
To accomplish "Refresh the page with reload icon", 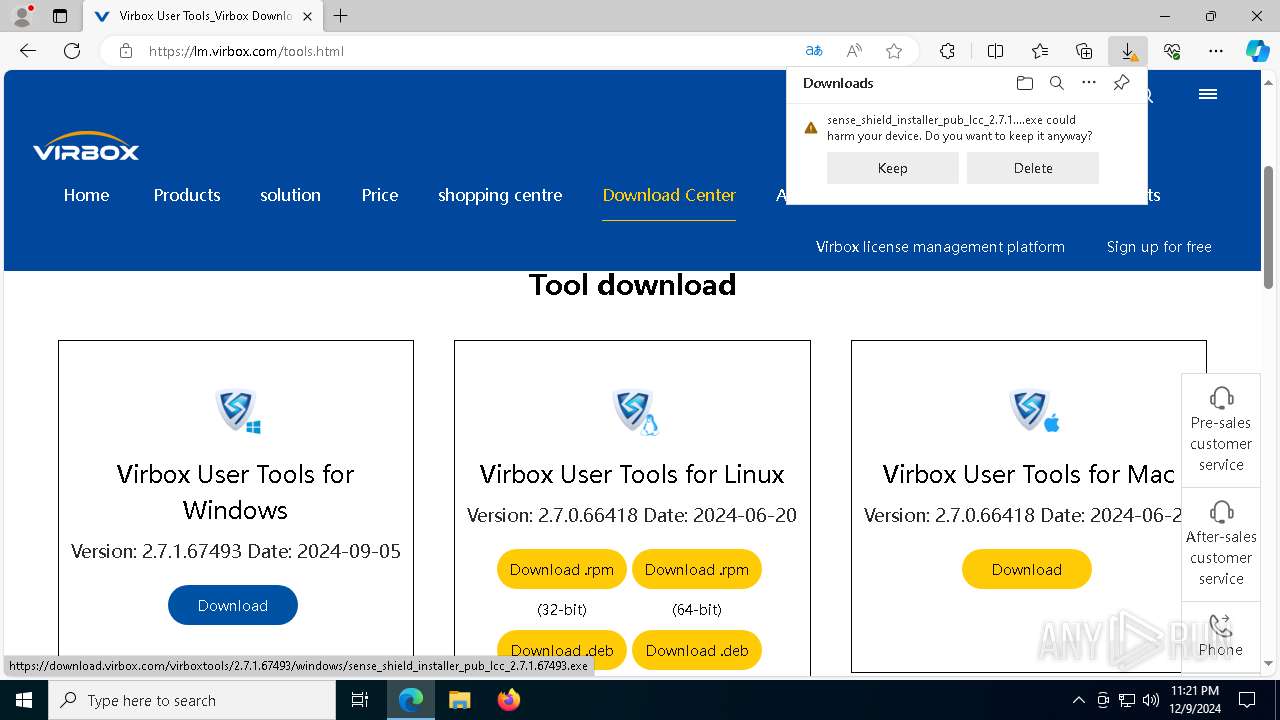I will (72, 51).
